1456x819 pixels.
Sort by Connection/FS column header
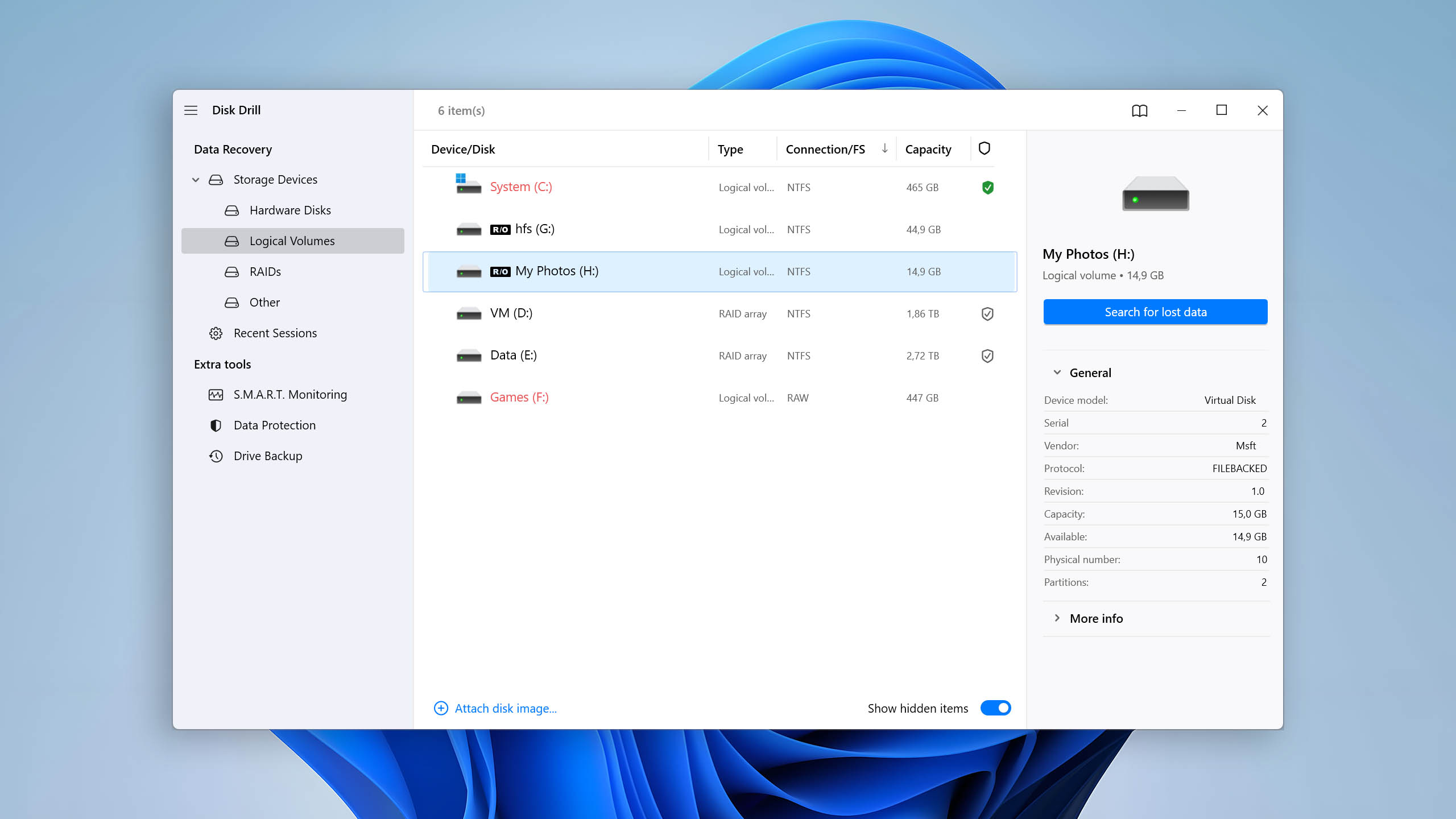point(825,150)
